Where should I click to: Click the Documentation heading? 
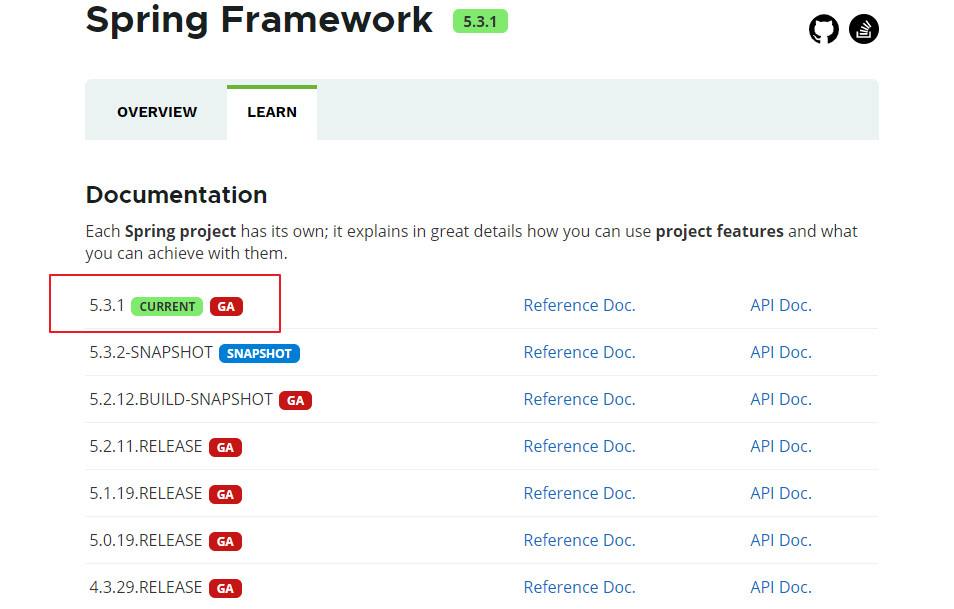tap(176, 195)
